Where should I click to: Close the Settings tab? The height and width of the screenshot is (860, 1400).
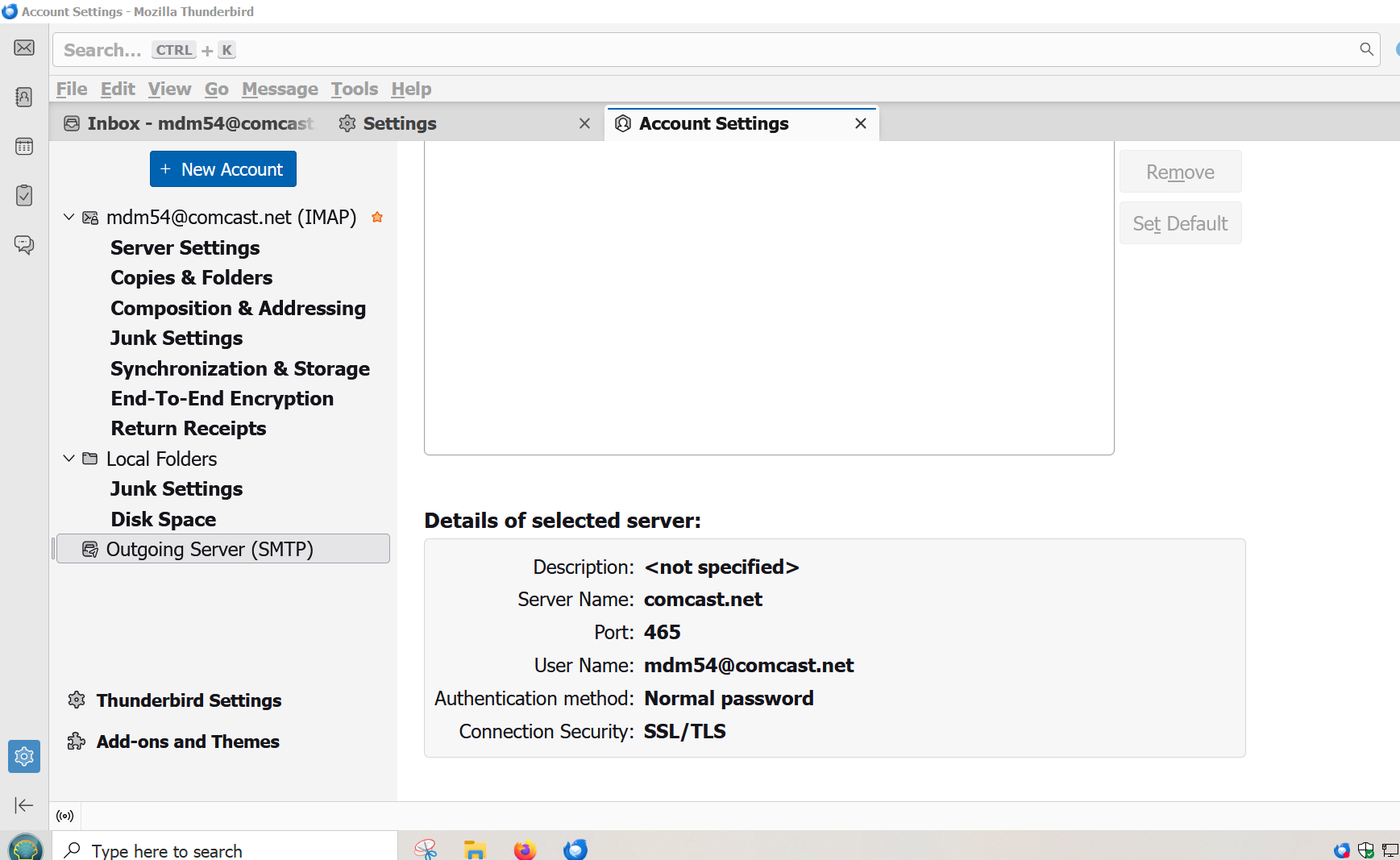coord(585,123)
